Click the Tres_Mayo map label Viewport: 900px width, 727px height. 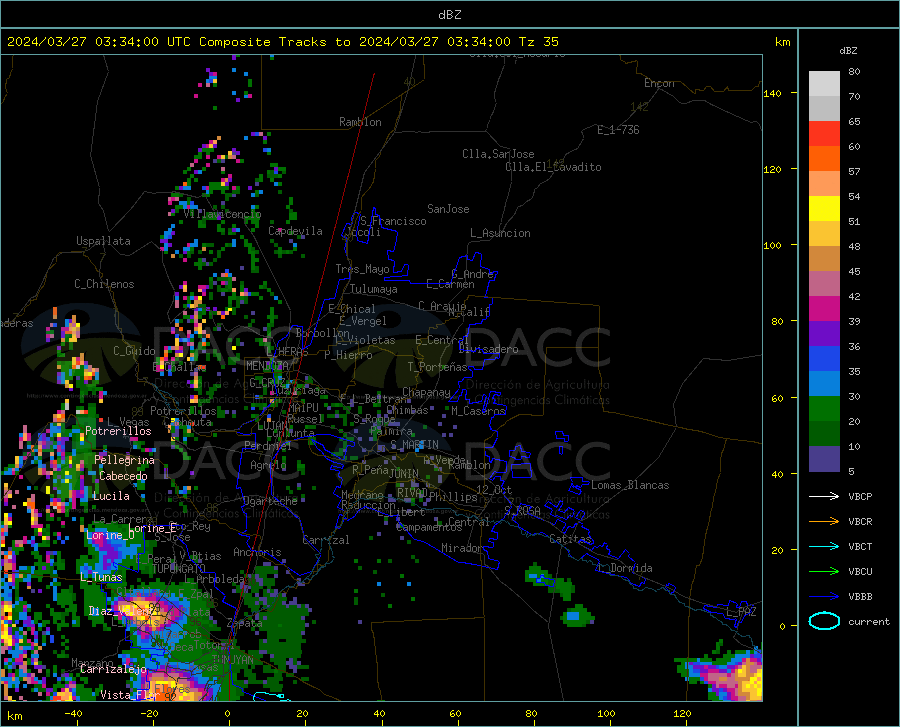click(362, 269)
